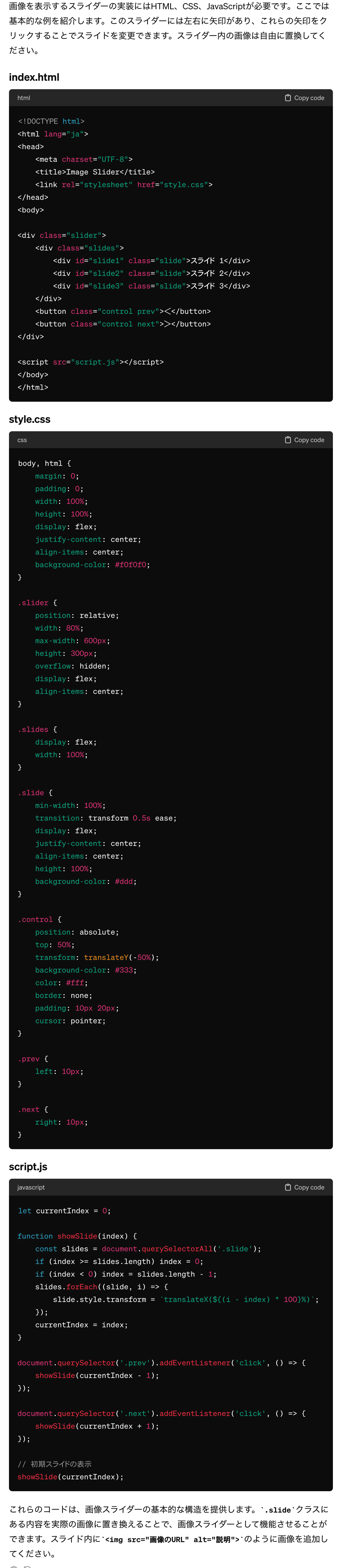Image resolution: width=344 pixels, height=1568 pixels.
Task: Click the clipboard icon in the html code block
Action: click(x=288, y=98)
